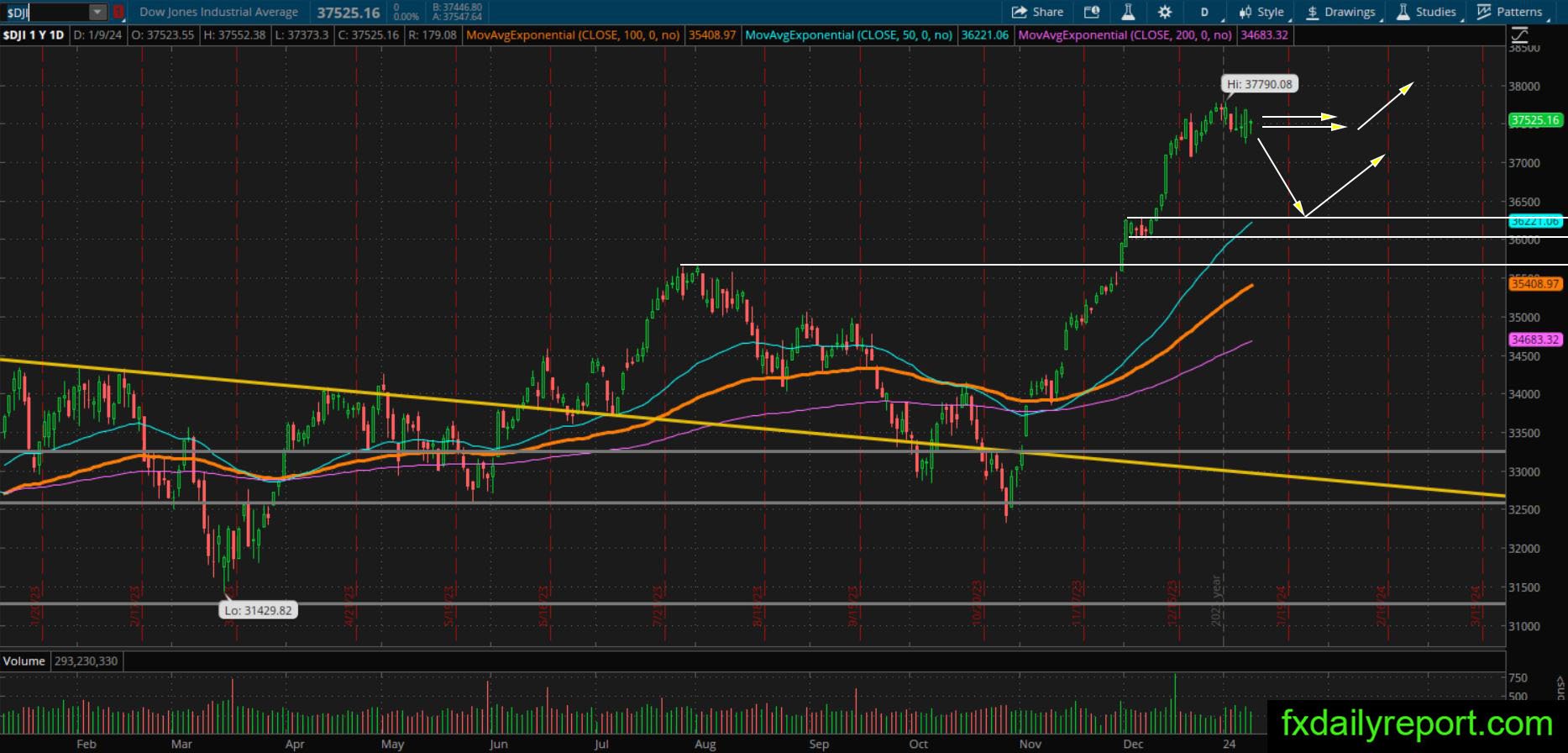Click the price-axis scale icon below Patterns
The image size is (1568, 753).
tap(1519, 35)
